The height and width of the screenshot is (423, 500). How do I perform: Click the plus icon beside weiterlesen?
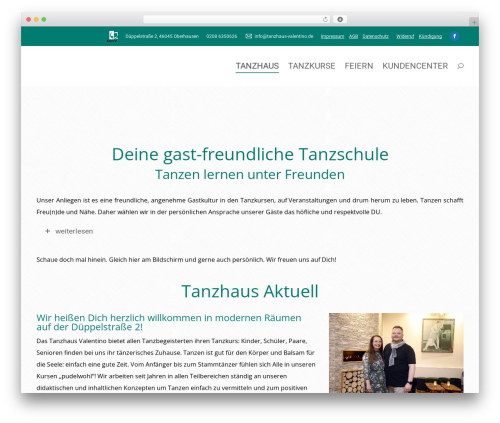pos(47,231)
